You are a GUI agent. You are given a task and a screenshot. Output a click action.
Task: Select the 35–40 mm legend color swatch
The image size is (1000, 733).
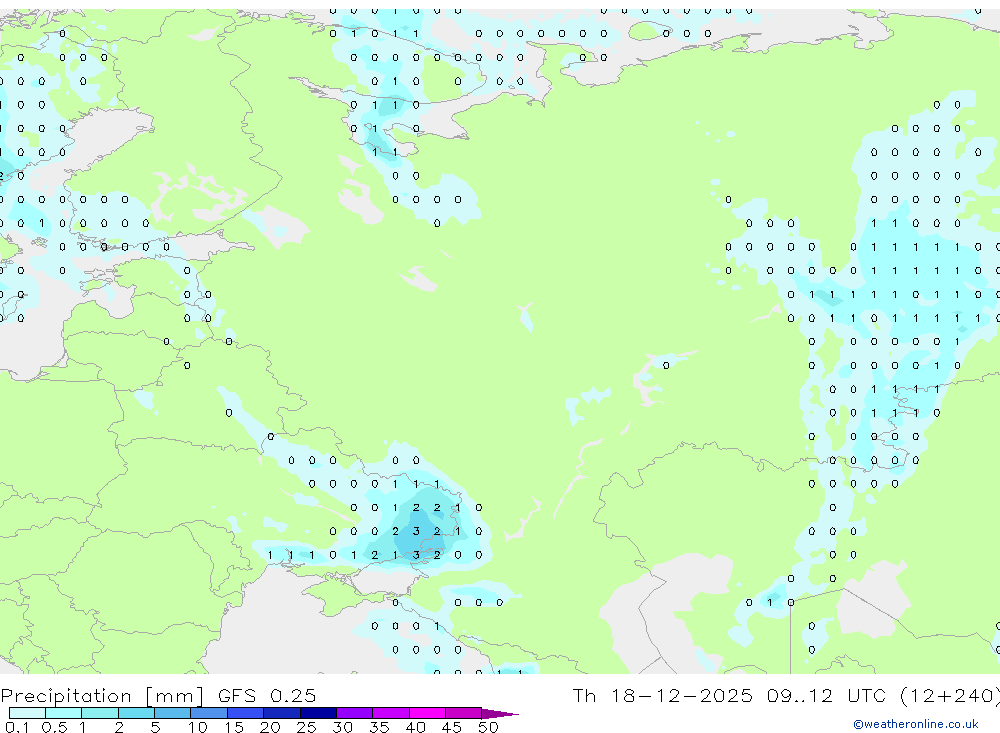coord(391,713)
